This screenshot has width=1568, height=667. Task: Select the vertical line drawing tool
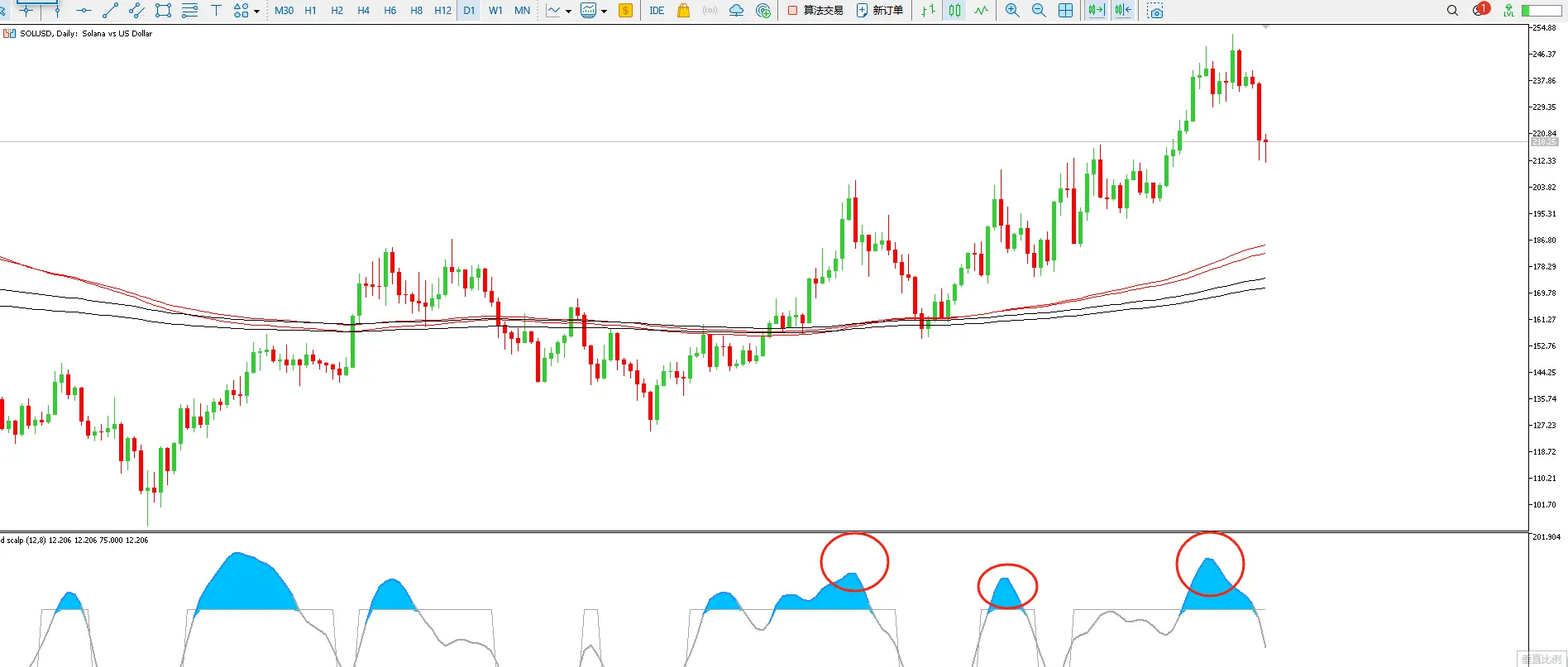pos(57,11)
